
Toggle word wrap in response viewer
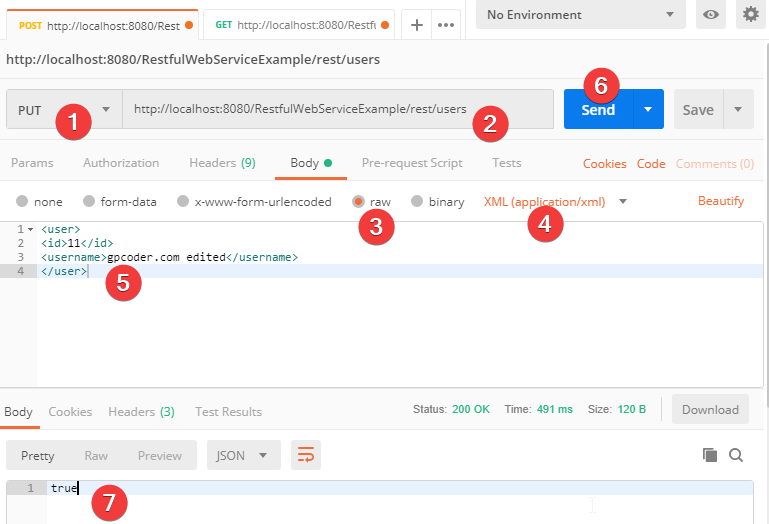(306, 455)
